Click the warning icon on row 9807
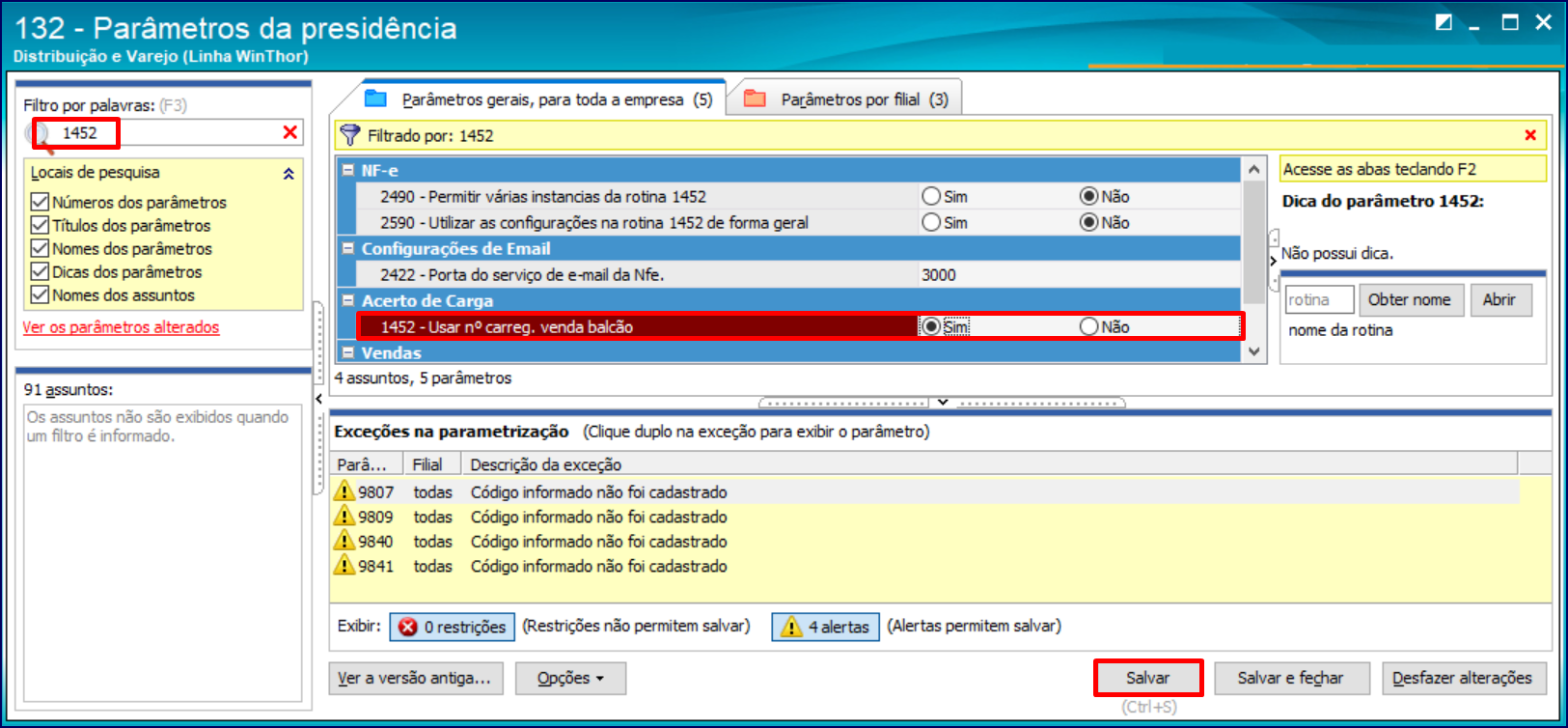Screen dimensions: 1568x728 (x=344, y=491)
